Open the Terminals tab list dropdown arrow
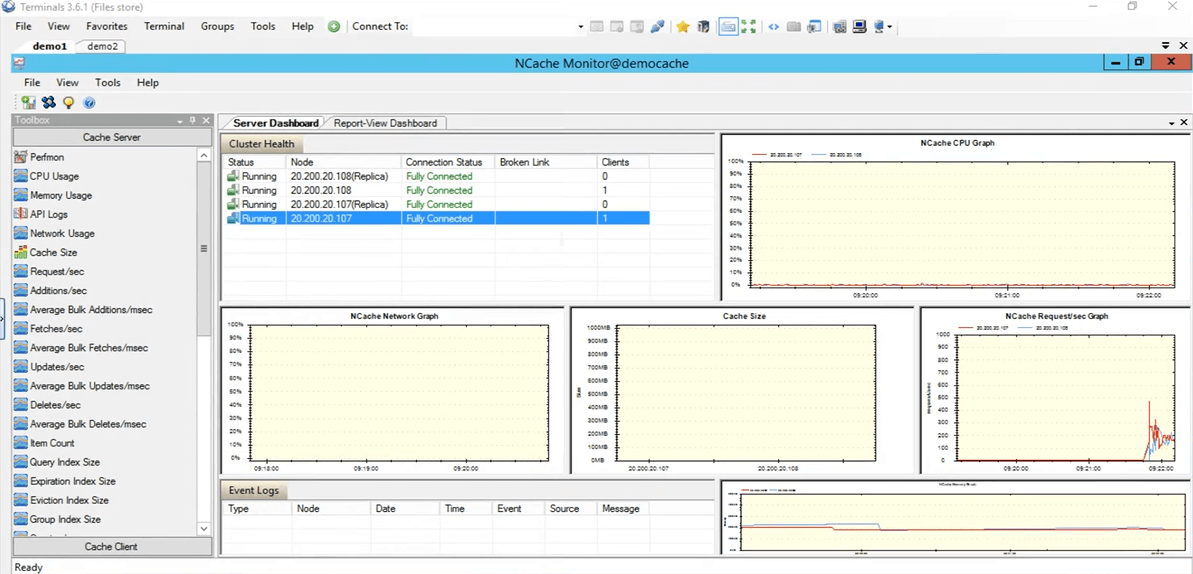The width and height of the screenshot is (1193, 574). pos(1166,46)
